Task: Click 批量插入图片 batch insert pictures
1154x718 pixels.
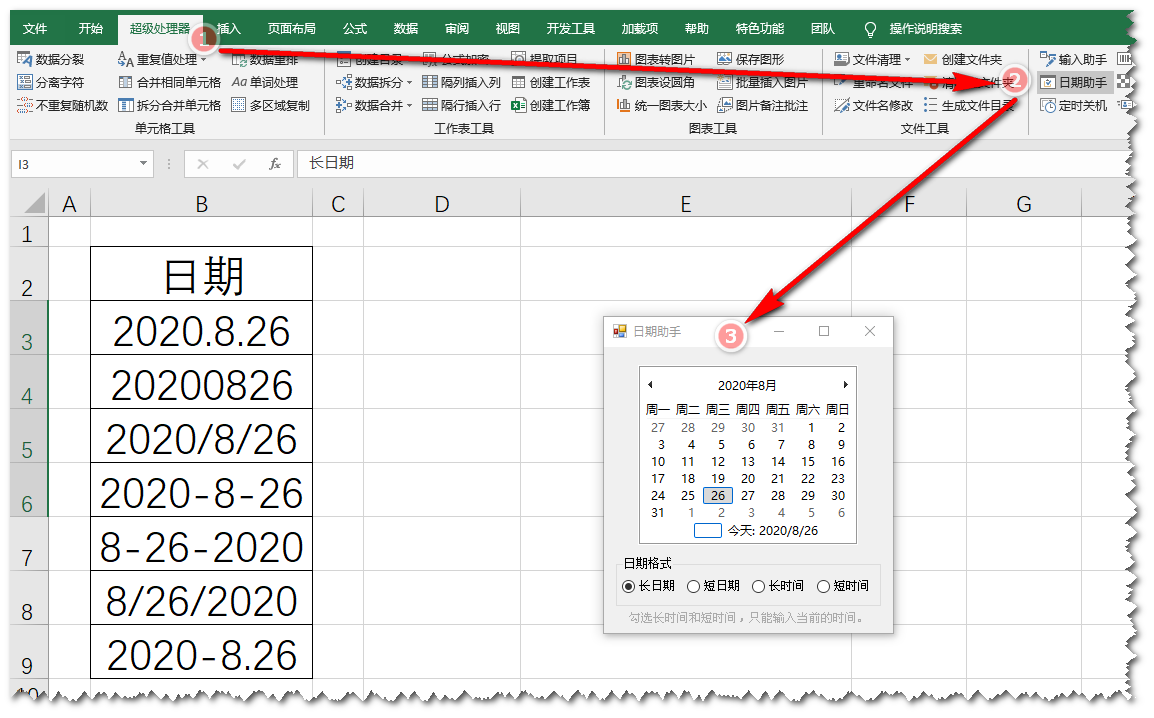Action: tap(762, 82)
